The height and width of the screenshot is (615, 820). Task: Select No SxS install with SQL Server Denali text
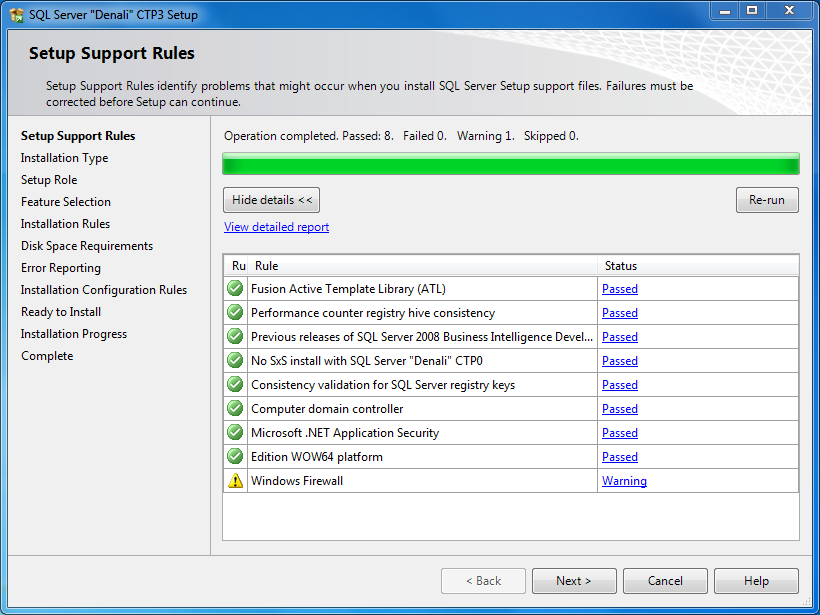click(367, 361)
